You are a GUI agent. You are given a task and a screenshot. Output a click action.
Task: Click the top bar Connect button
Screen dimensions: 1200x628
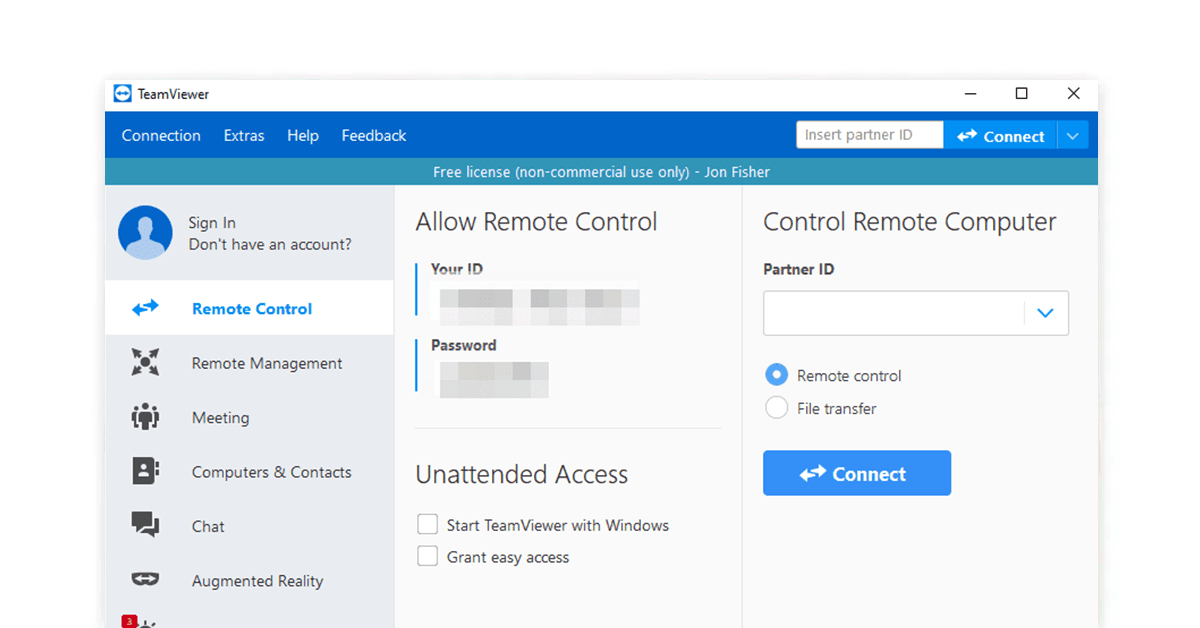point(1001,136)
